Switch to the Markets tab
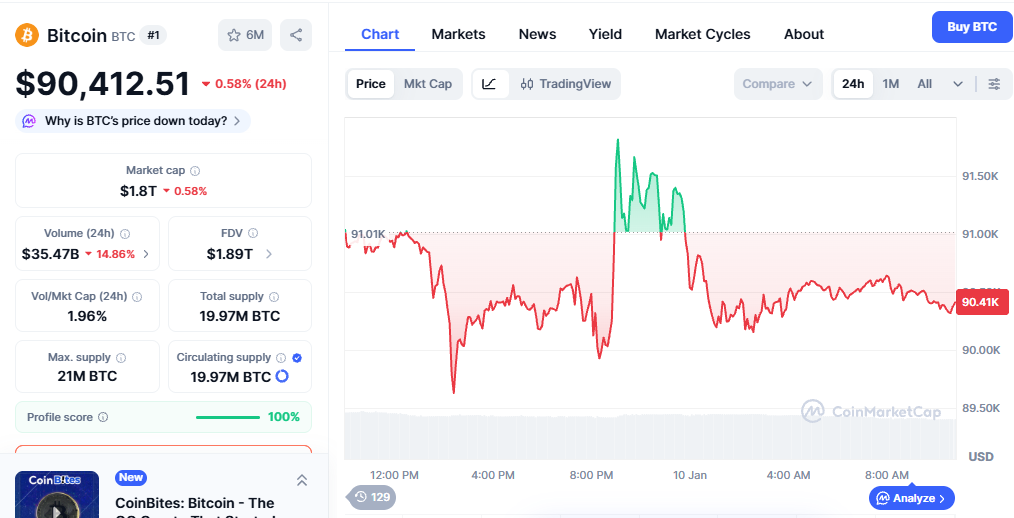1014x518 pixels. tap(458, 34)
